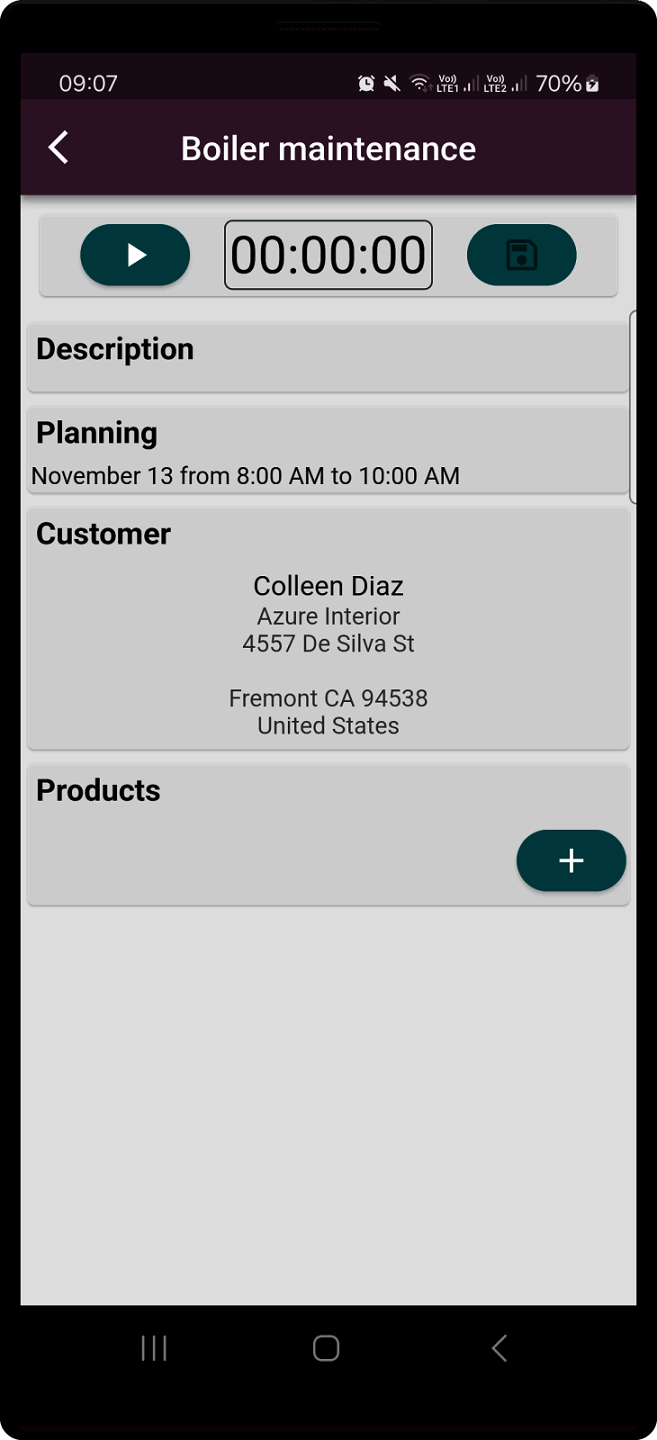Tap the 4557 De Silva St address

click(328, 644)
